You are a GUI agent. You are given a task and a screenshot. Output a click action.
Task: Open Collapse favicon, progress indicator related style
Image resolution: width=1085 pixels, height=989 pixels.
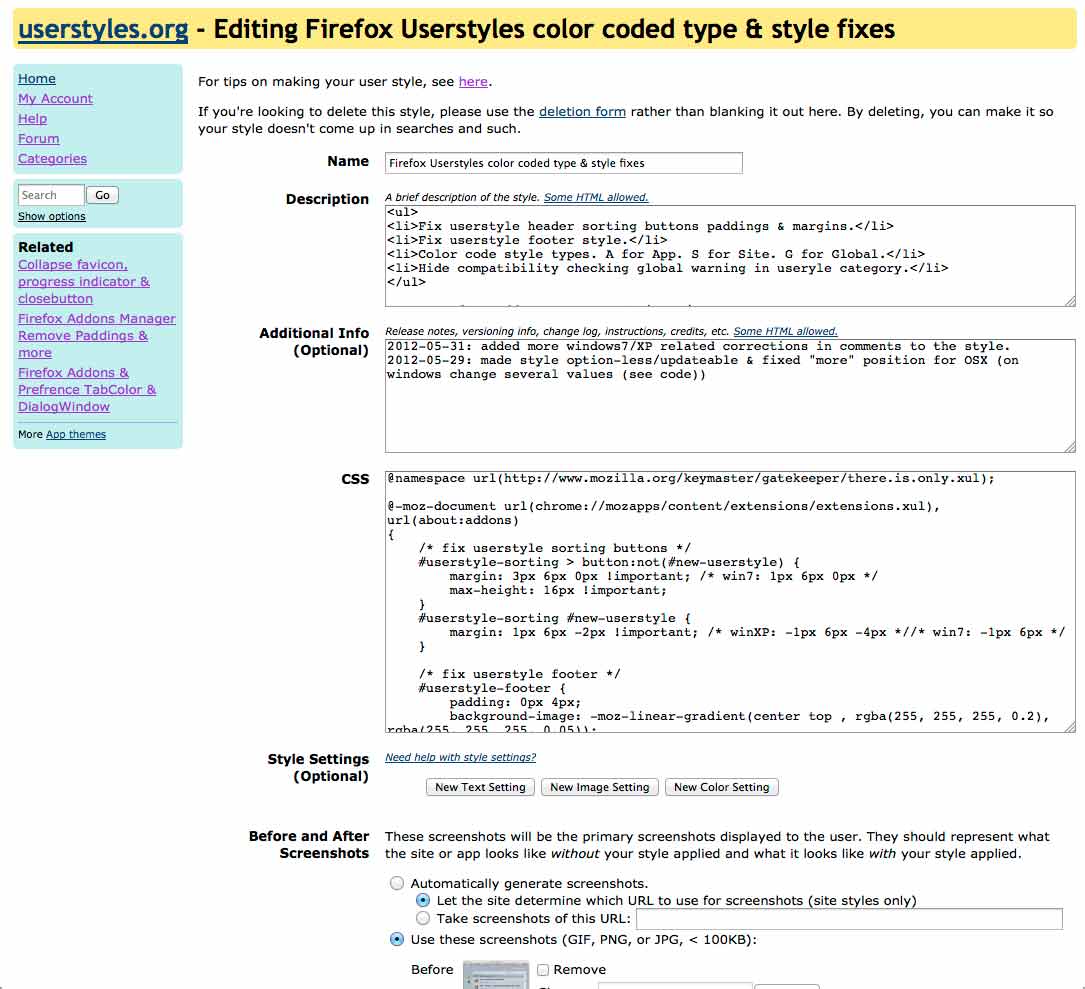pyautogui.click(x=84, y=282)
